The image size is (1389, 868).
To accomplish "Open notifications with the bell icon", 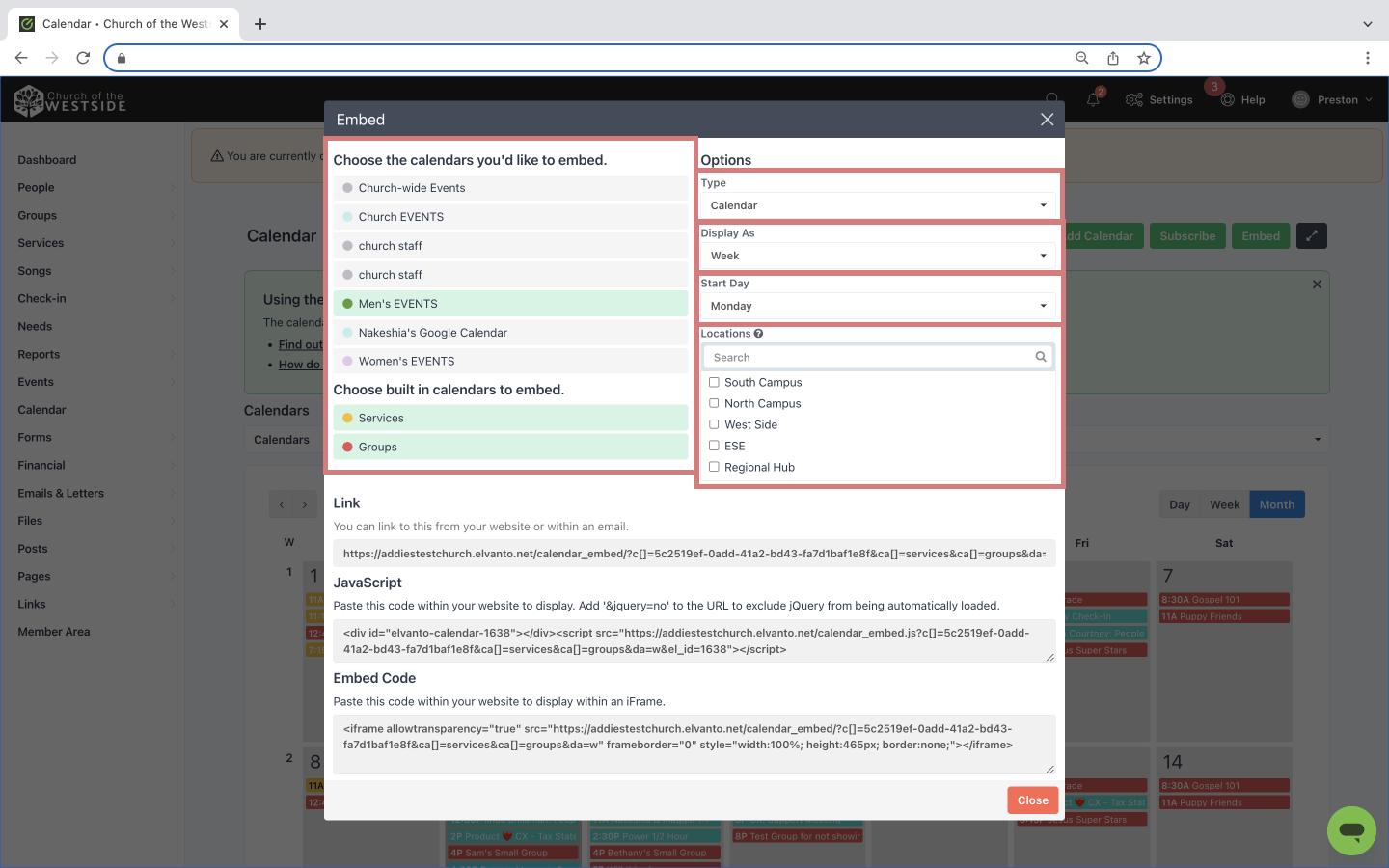I will click(1093, 99).
